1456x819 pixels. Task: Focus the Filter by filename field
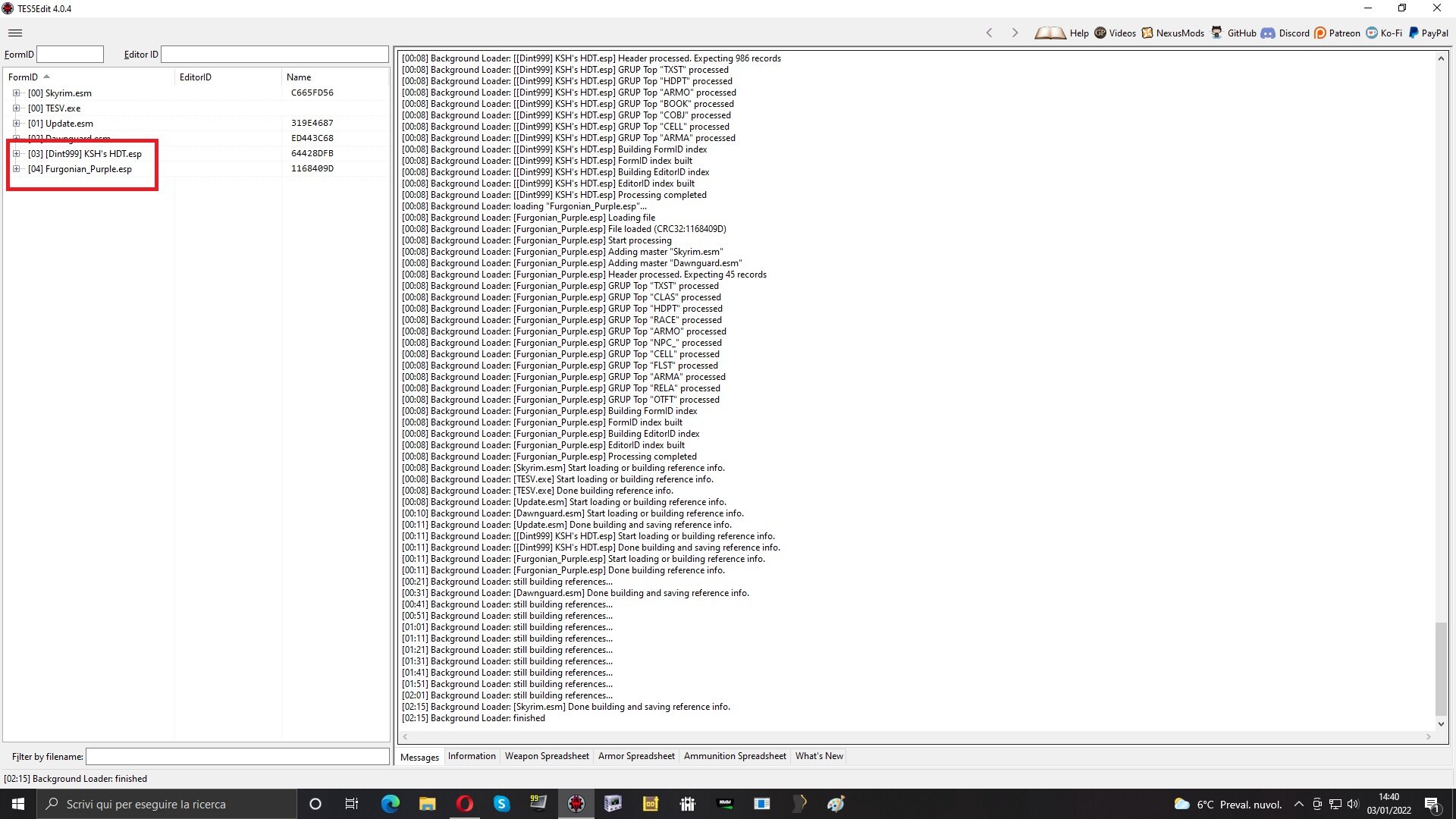click(237, 757)
